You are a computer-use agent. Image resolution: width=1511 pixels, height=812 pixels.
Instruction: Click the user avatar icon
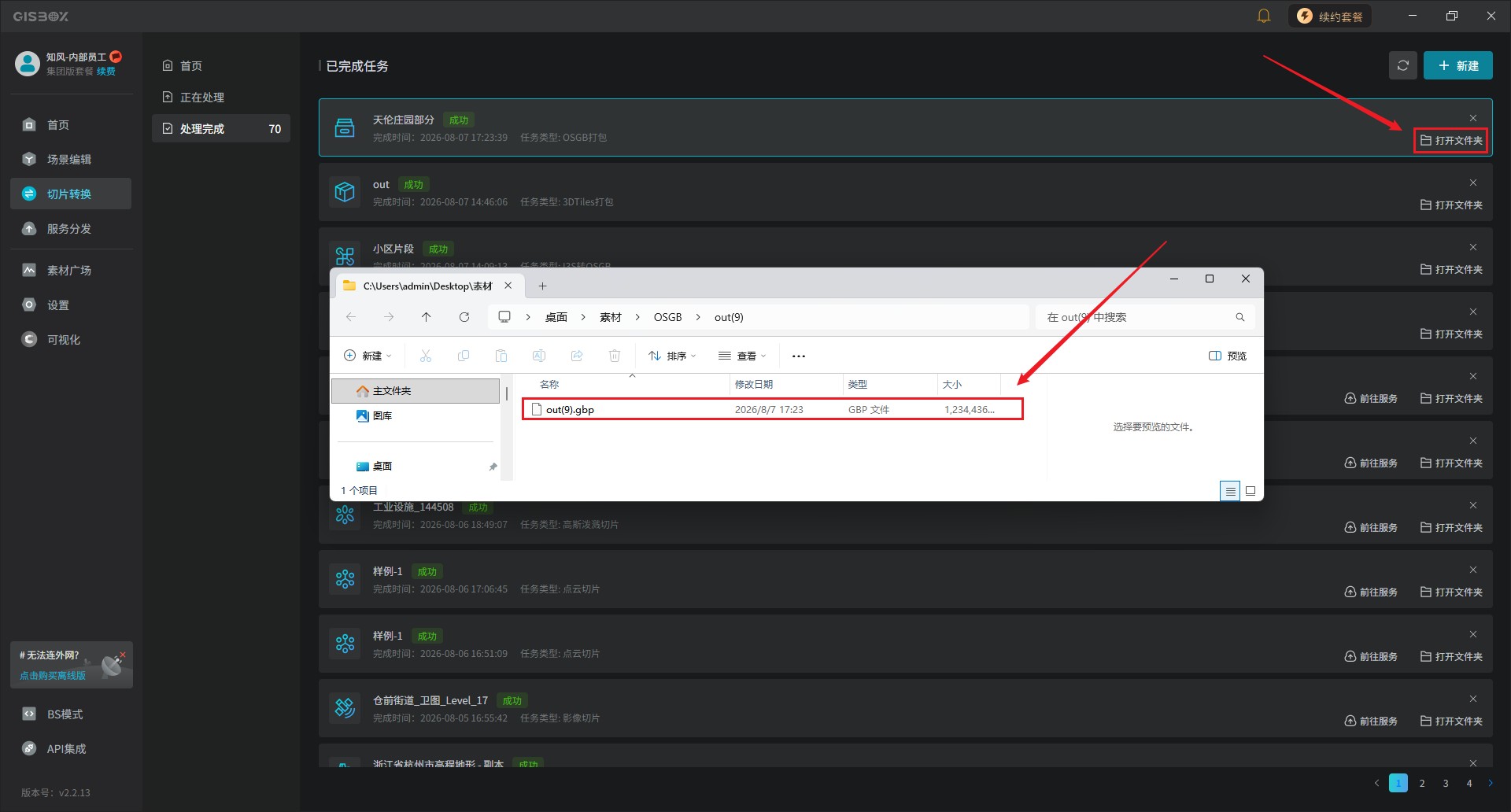pos(28,64)
